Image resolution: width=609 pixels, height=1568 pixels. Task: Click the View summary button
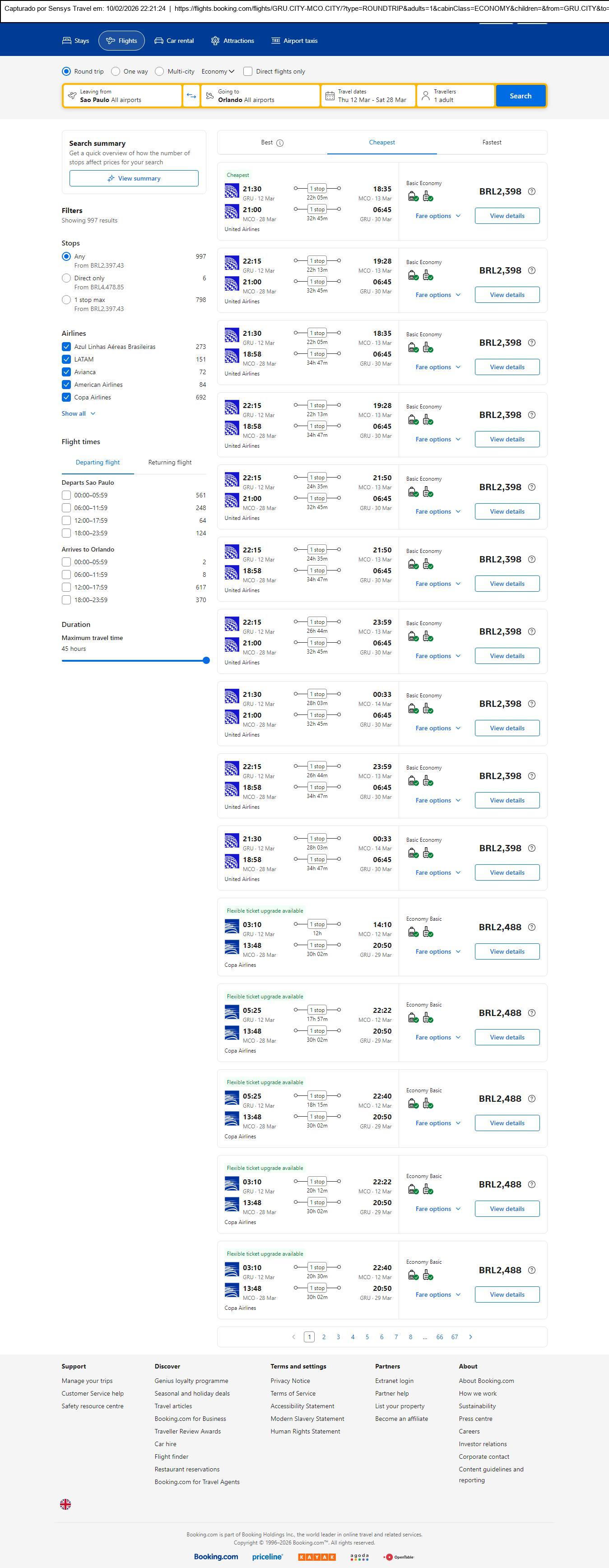point(134,178)
